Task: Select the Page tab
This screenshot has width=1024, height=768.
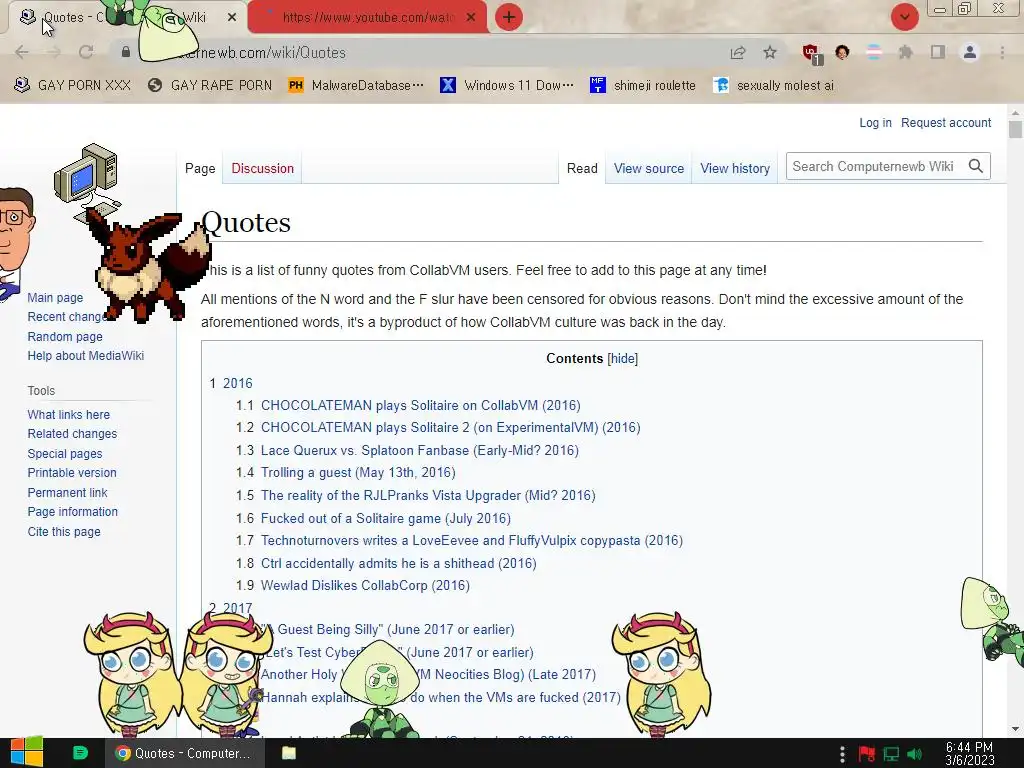Action: (200, 168)
